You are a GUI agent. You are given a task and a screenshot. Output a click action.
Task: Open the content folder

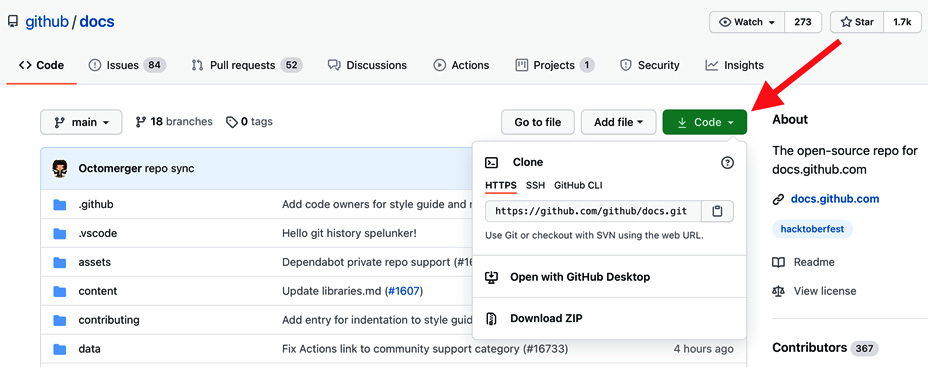pyautogui.click(x=98, y=291)
